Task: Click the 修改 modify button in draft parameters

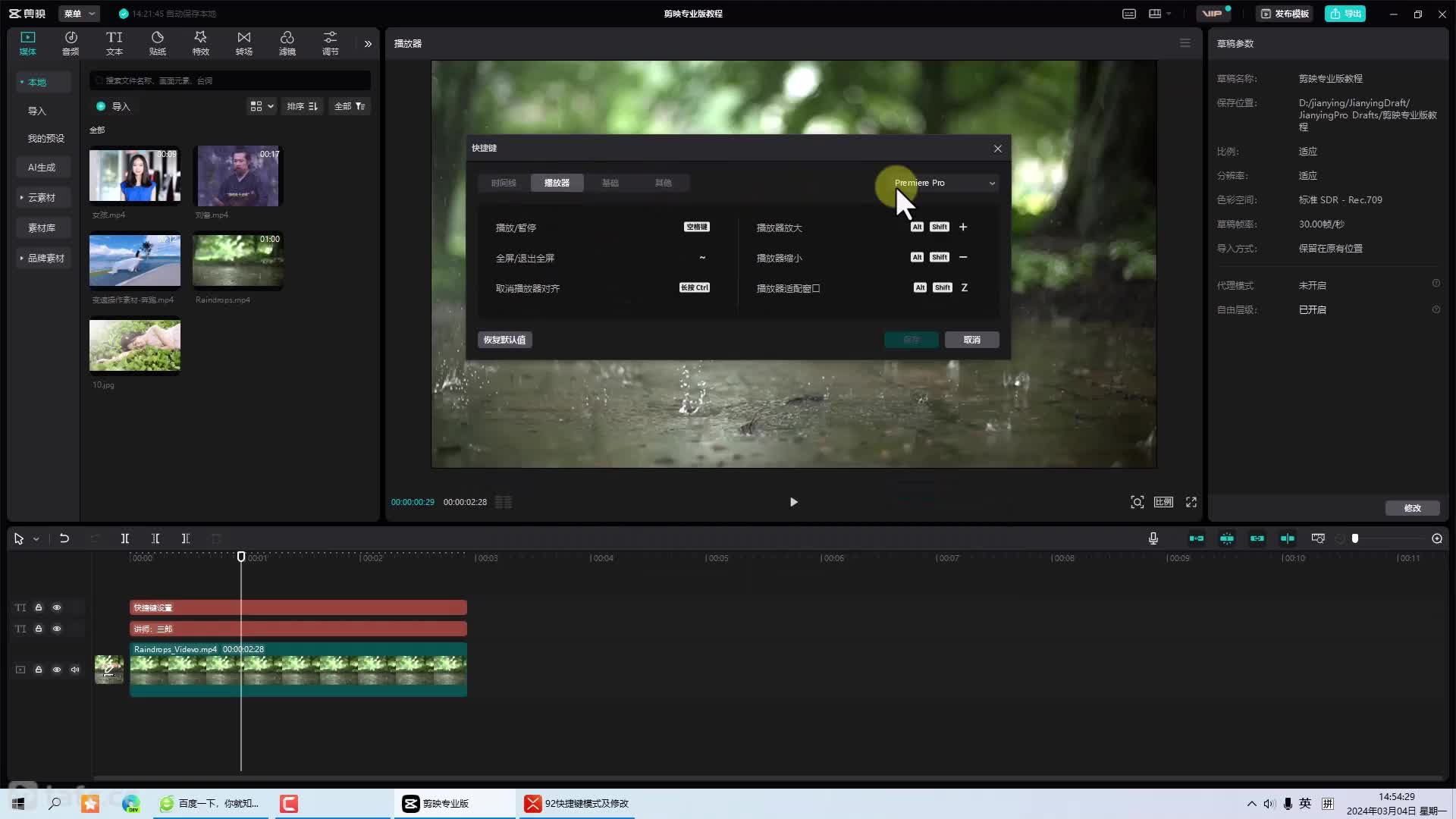Action: (1413, 508)
